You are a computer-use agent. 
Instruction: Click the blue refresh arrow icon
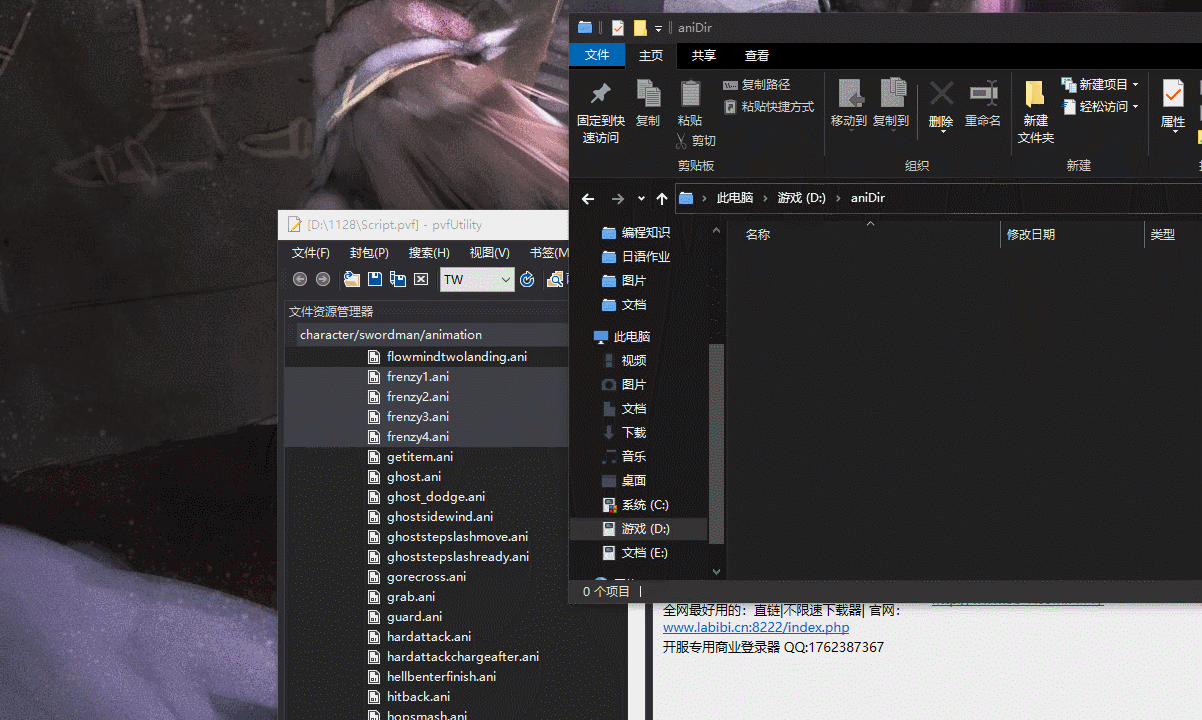[x=527, y=279]
